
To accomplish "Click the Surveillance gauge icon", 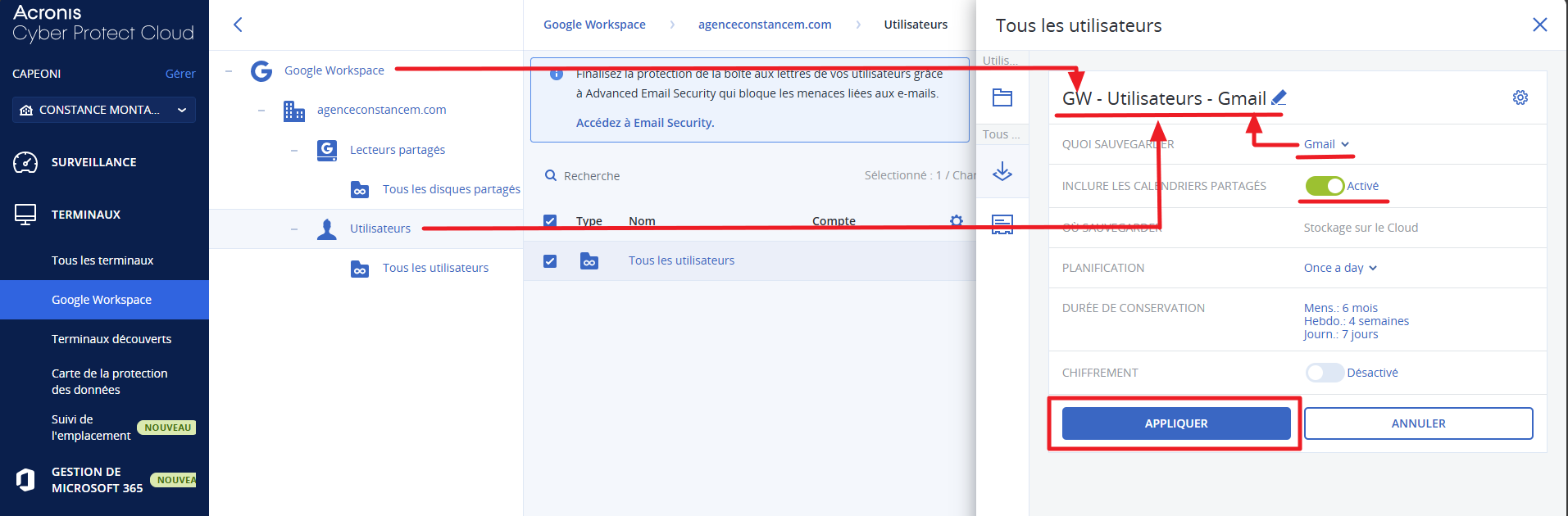I will 25,162.
